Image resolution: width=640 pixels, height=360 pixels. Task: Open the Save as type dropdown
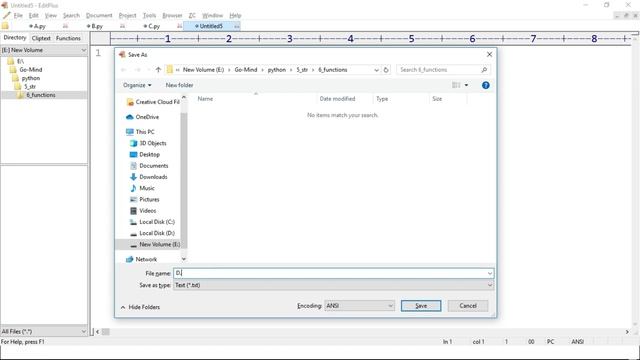pos(490,285)
